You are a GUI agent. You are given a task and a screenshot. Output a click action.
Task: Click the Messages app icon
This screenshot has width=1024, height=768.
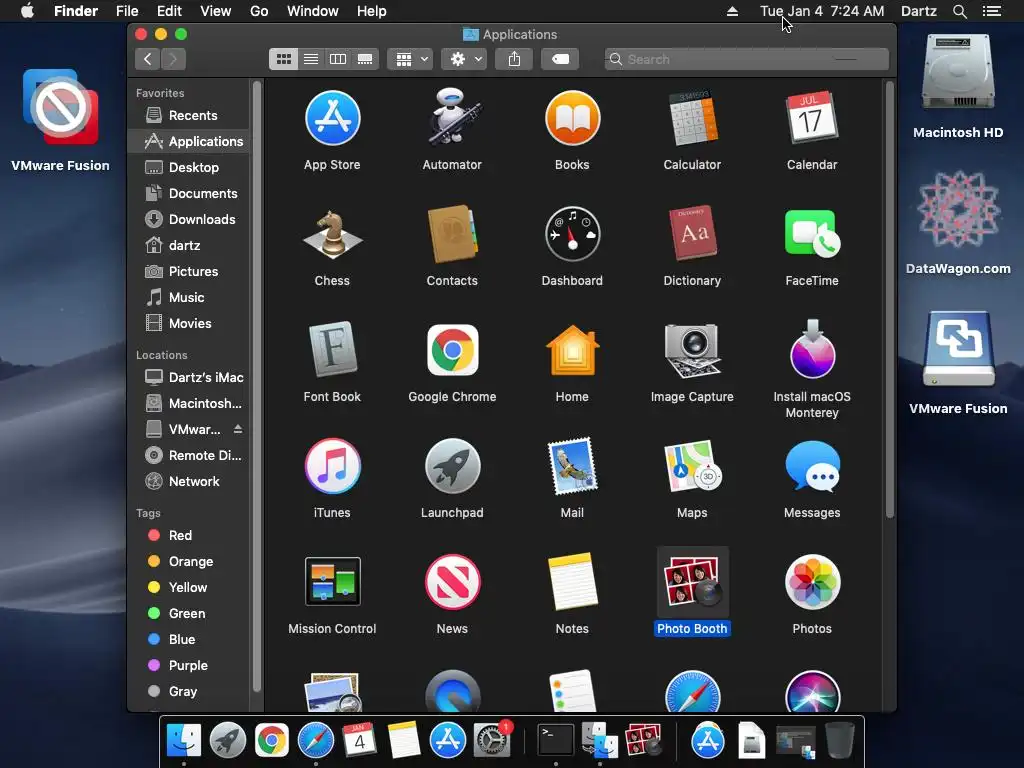(x=812, y=466)
